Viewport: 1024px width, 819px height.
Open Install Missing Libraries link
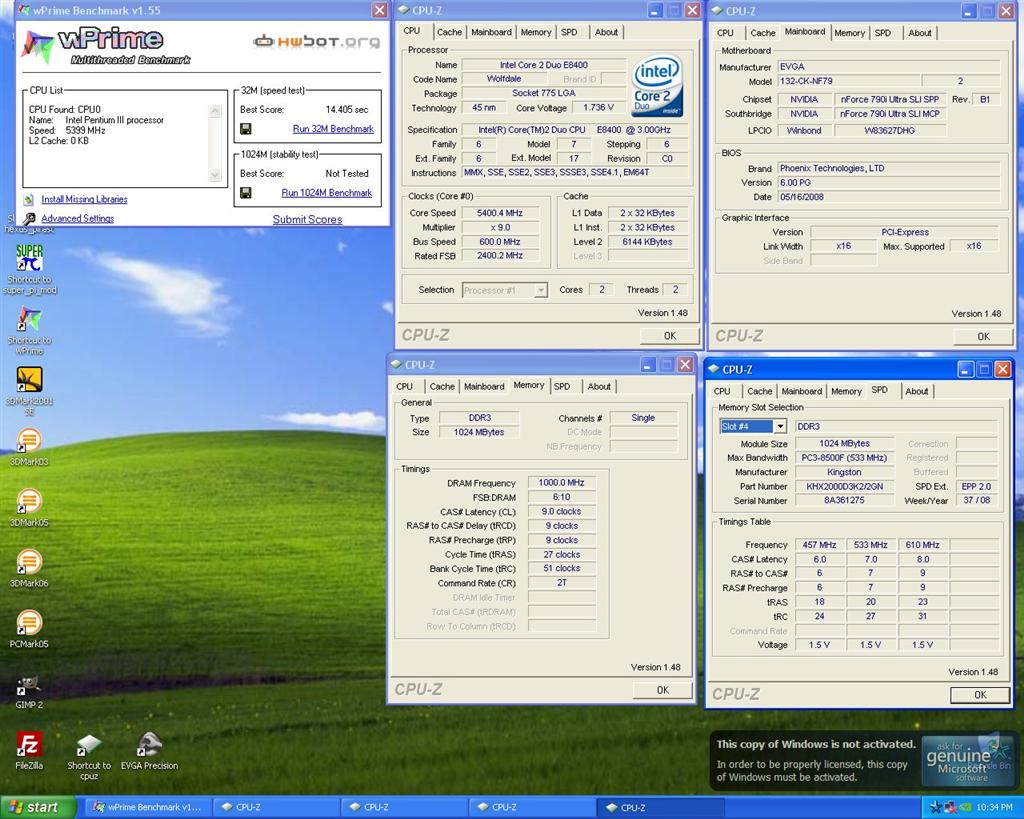tap(84, 199)
